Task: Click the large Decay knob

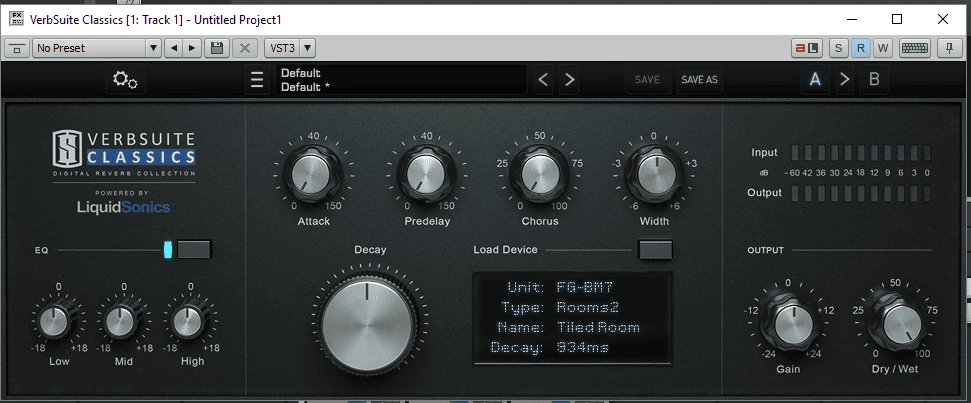Action: pyautogui.click(x=368, y=323)
